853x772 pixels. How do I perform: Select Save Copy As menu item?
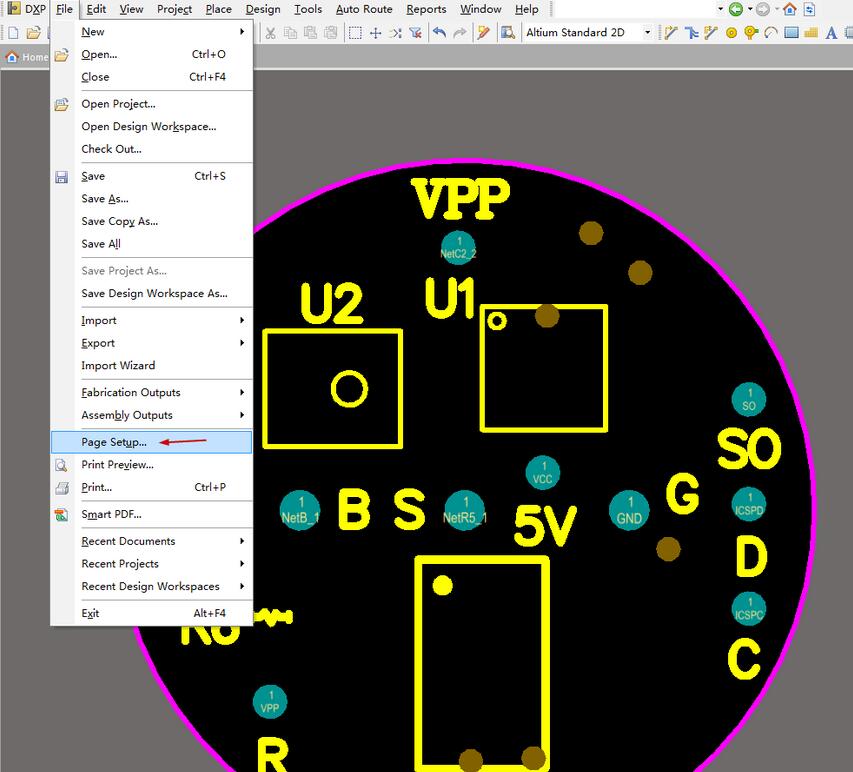151,221
